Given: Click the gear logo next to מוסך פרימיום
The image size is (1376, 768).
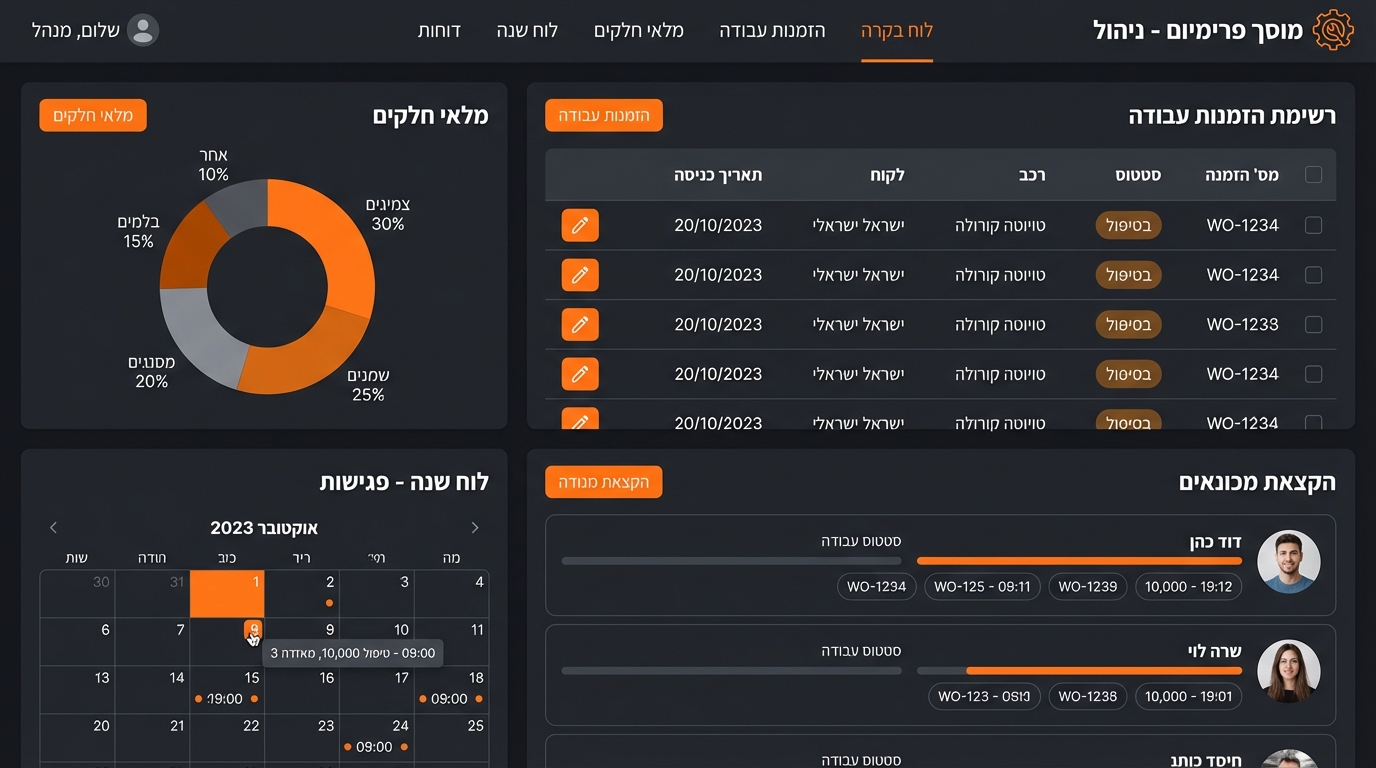Looking at the screenshot, I should 1334,29.
